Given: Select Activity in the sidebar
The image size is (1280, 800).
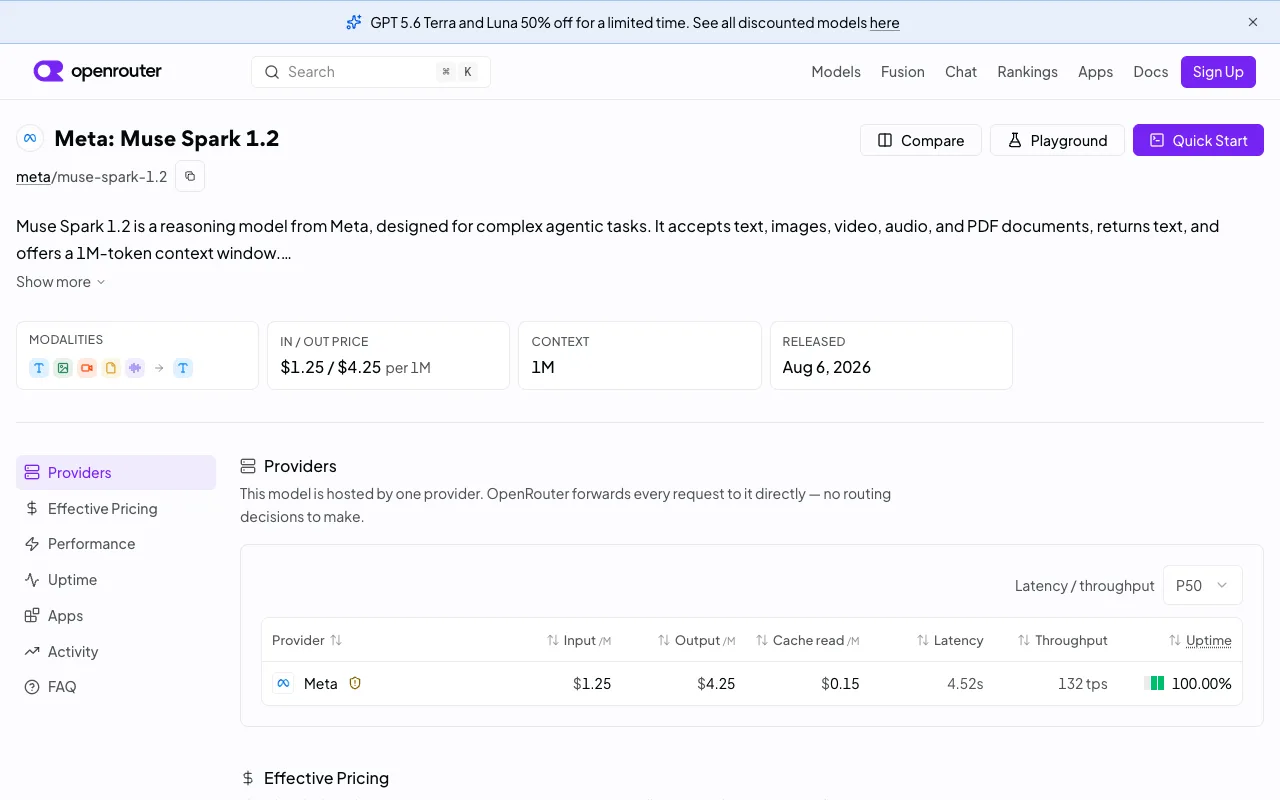Looking at the screenshot, I should pos(116,651).
